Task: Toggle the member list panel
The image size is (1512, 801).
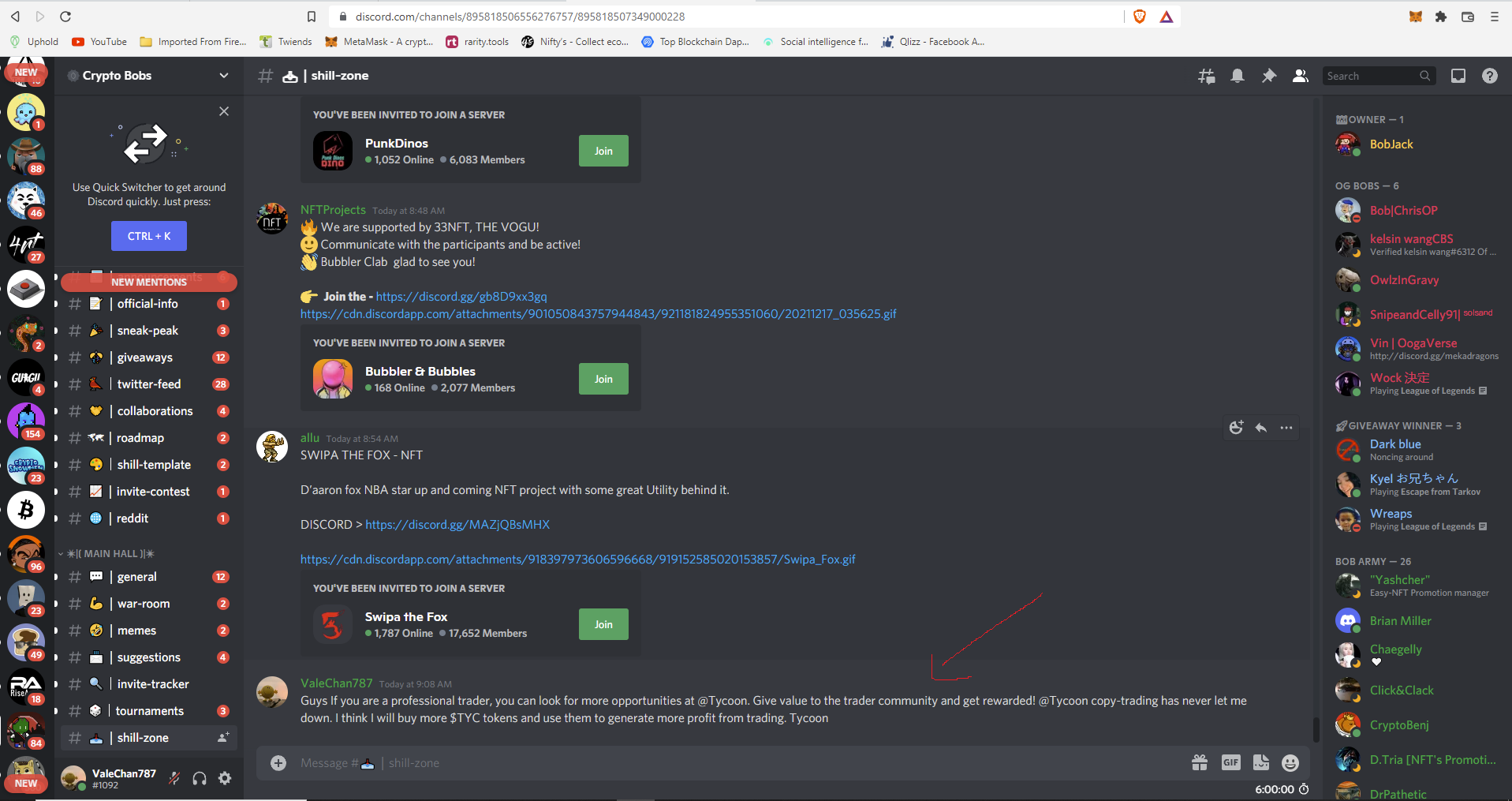Action: tap(1301, 76)
